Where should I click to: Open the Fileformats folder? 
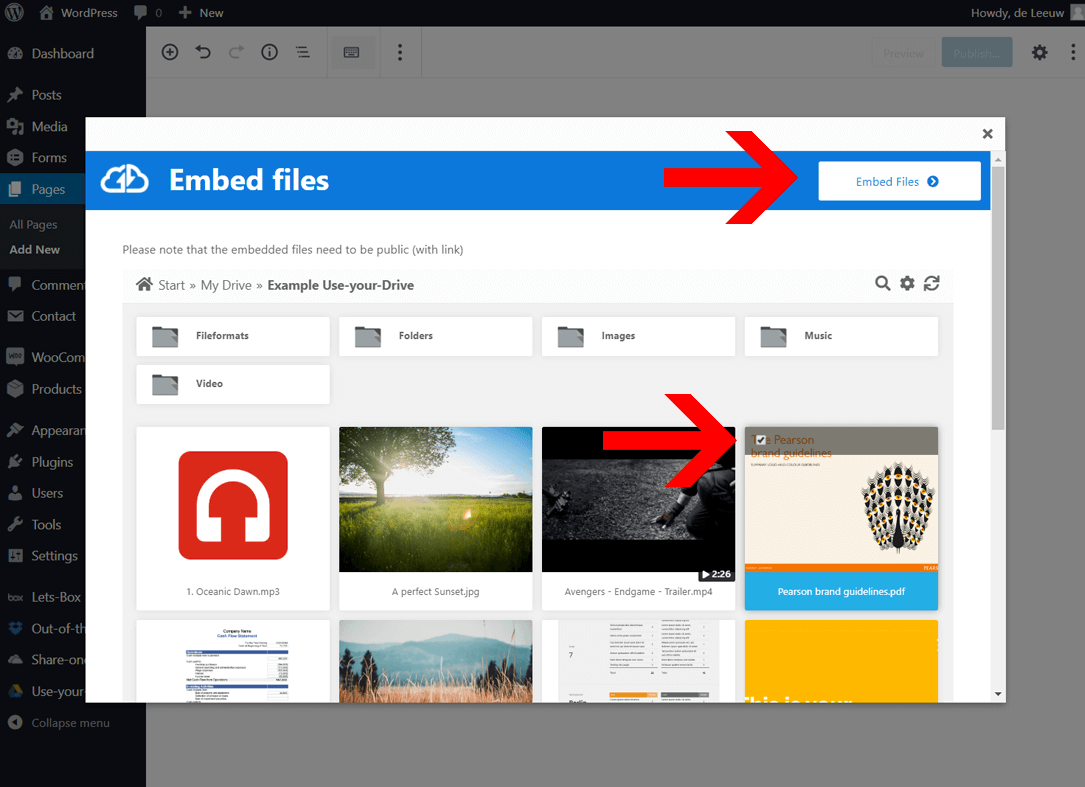click(x=232, y=336)
